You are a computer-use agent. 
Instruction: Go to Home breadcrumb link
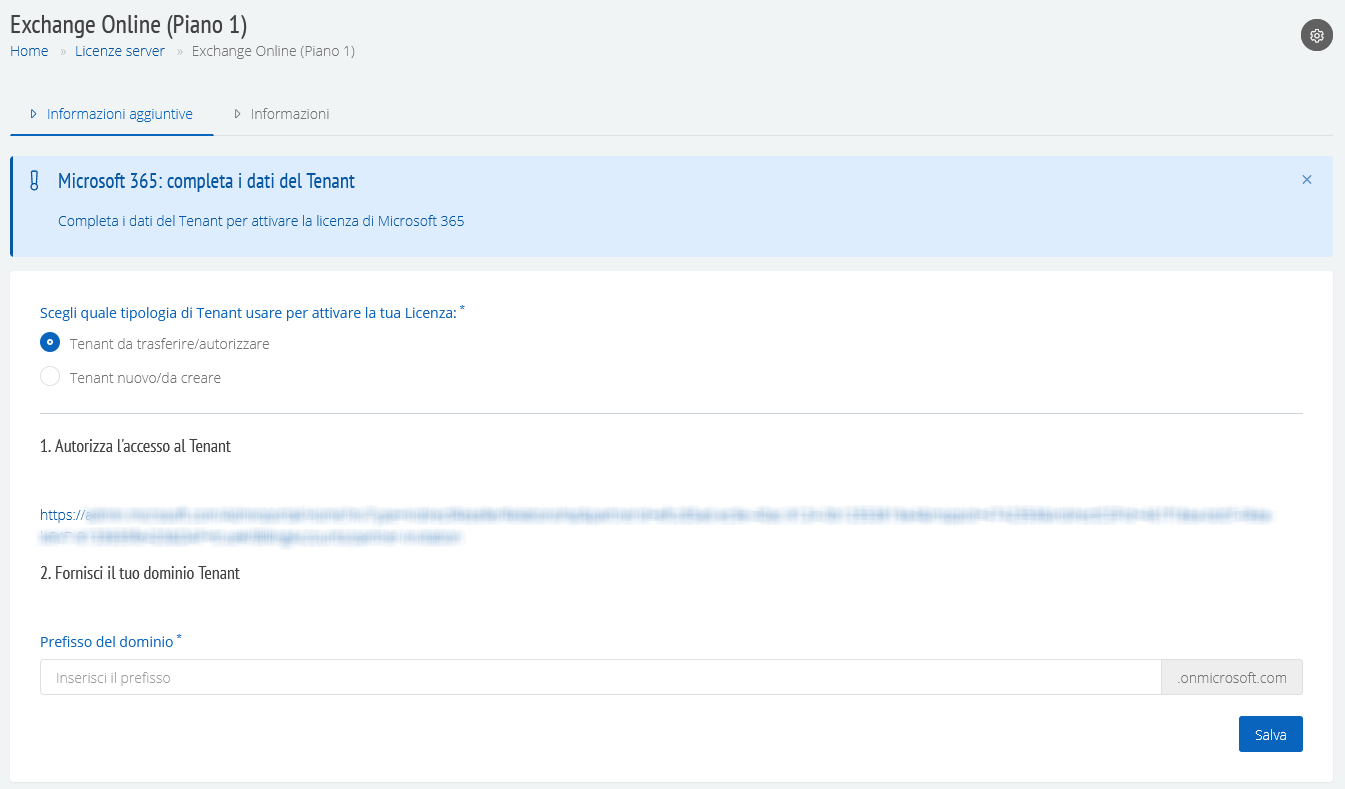pos(29,51)
